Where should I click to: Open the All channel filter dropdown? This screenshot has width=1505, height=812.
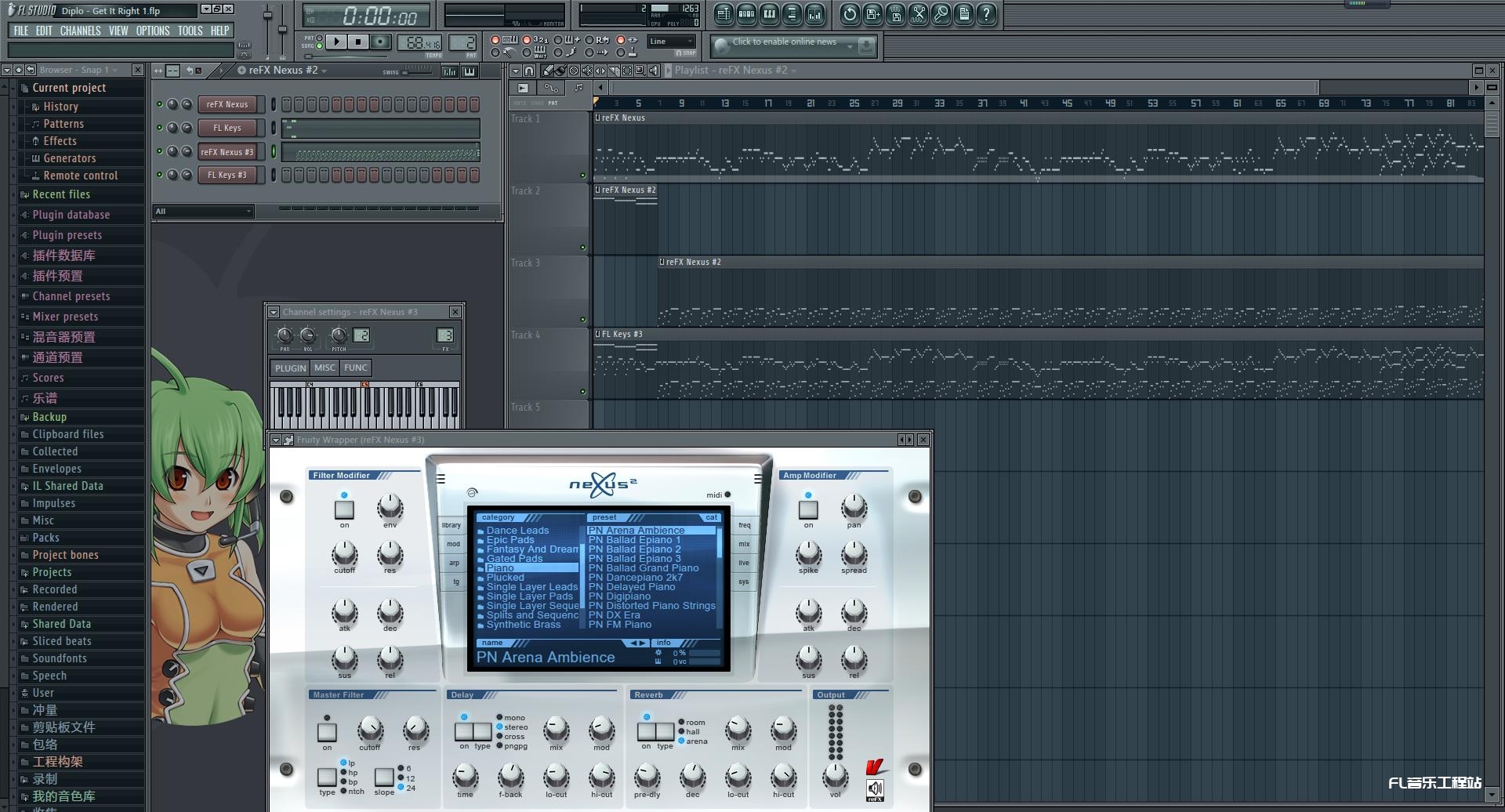click(x=204, y=212)
